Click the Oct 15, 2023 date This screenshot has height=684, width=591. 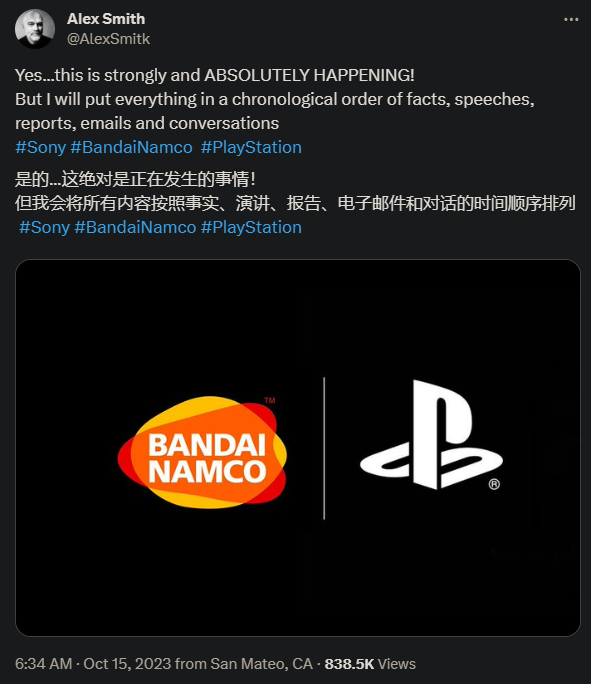point(127,664)
